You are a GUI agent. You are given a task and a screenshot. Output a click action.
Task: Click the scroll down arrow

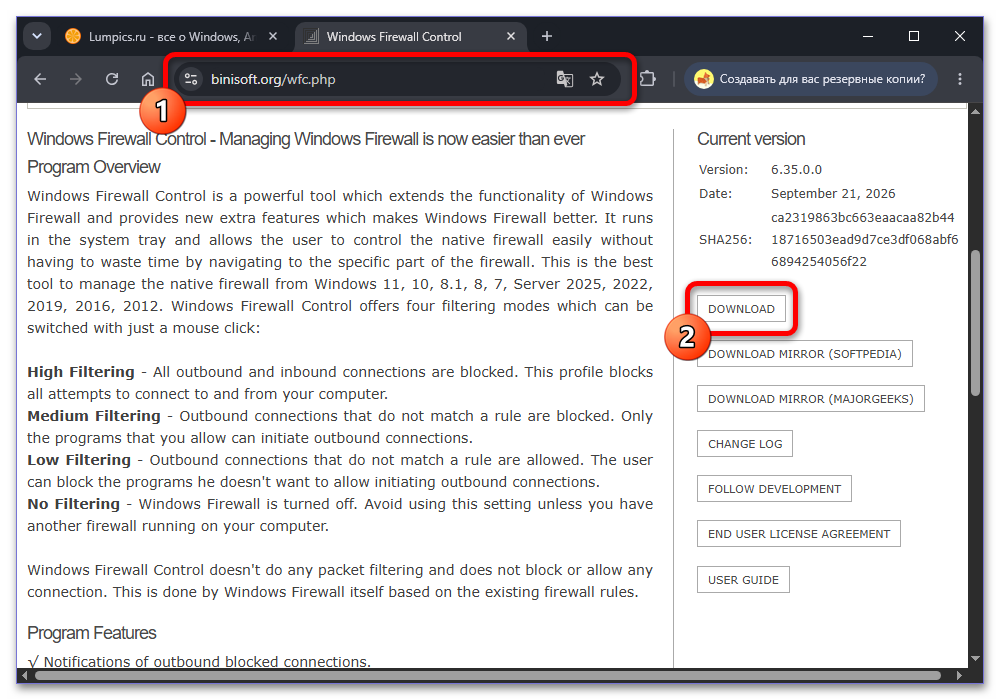(x=975, y=659)
